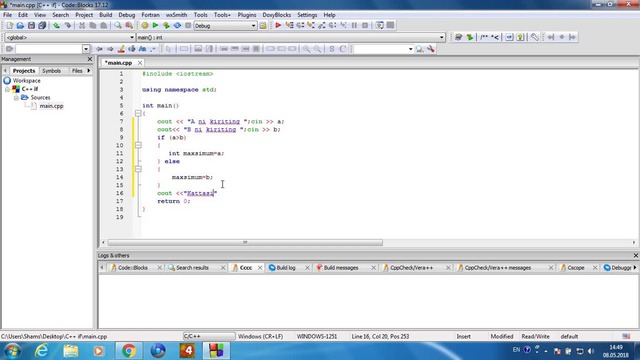Open the Settings menu
The height and width of the screenshot is (360, 640).
307,15
